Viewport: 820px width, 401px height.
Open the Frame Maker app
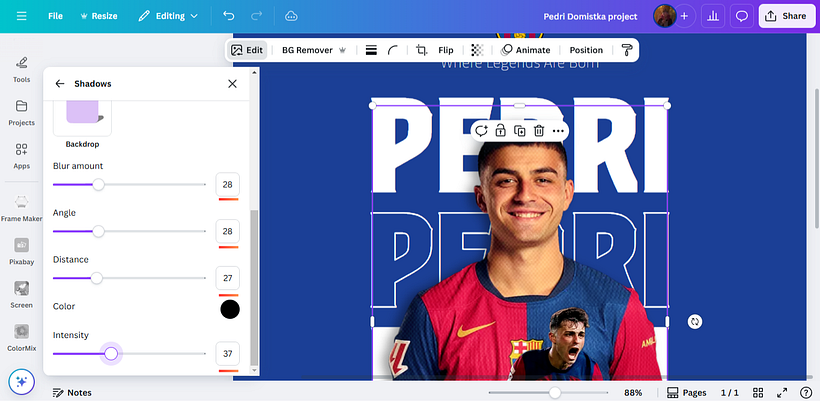[21, 209]
